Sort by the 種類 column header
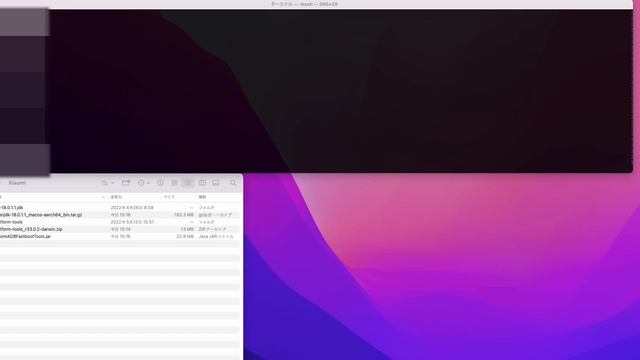The image size is (640, 360). tap(202, 197)
